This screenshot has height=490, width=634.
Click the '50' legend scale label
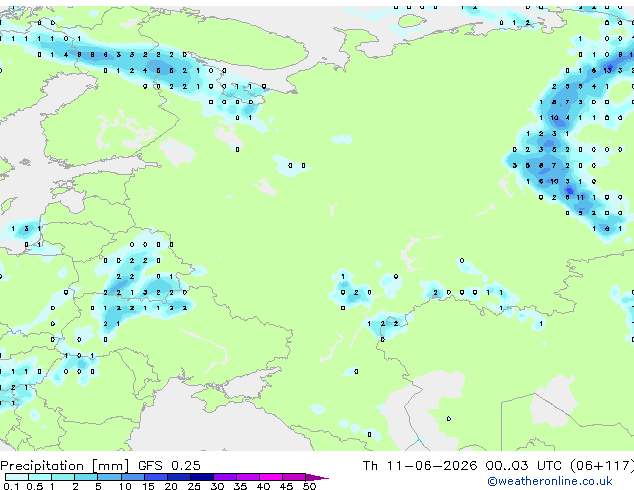pos(310,486)
